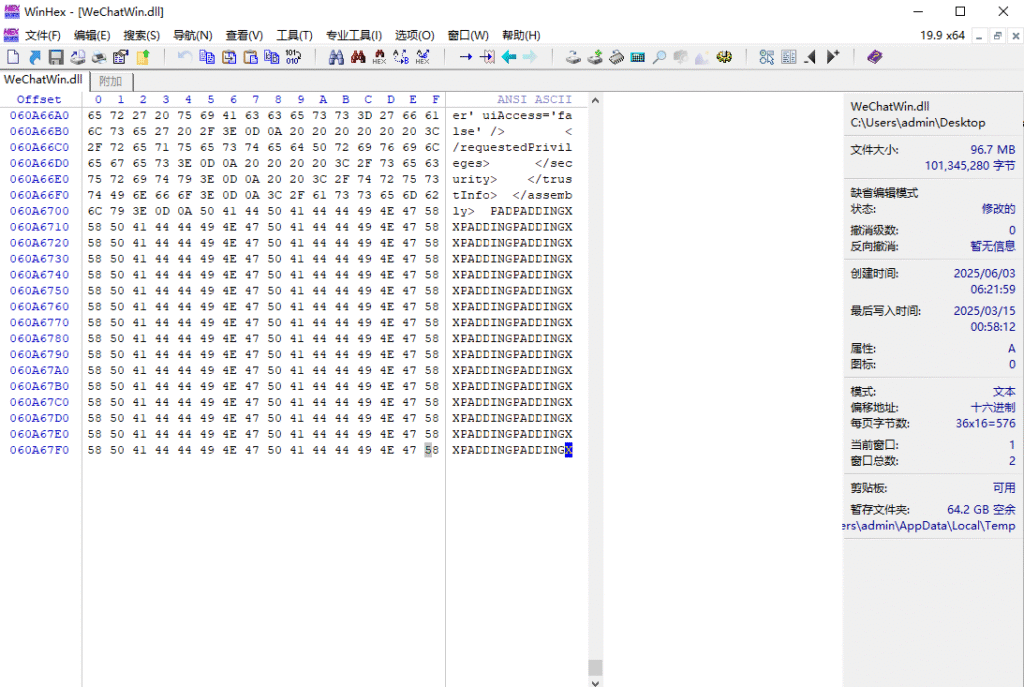The width and height of the screenshot is (1024, 687).
Task: Open the 专业工具(I) menu
Action: (354, 35)
